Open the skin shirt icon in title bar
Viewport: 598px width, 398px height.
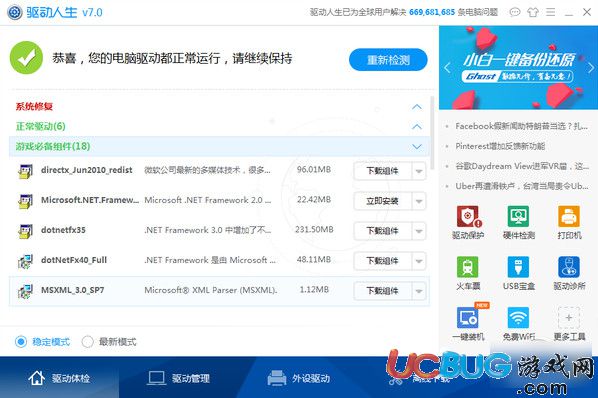tap(533, 12)
